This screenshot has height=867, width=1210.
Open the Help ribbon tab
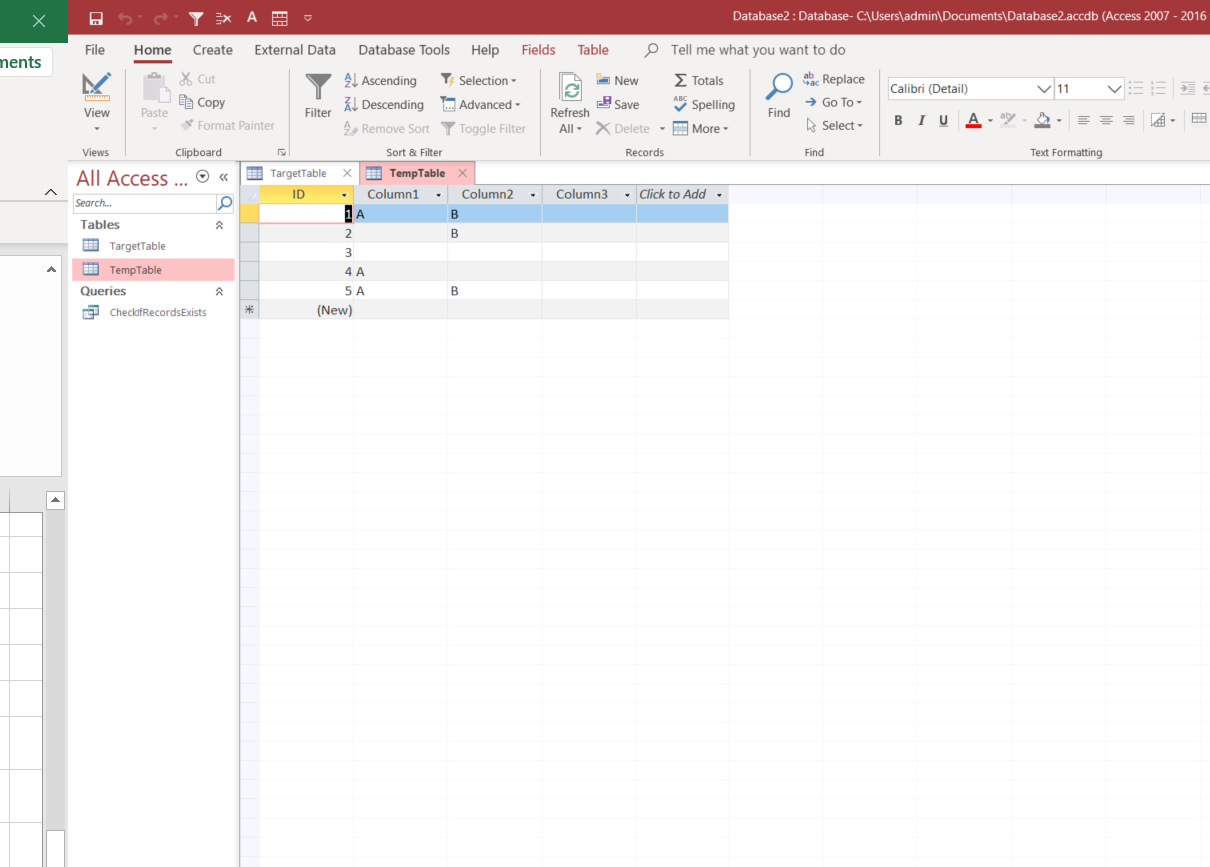coord(485,50)
